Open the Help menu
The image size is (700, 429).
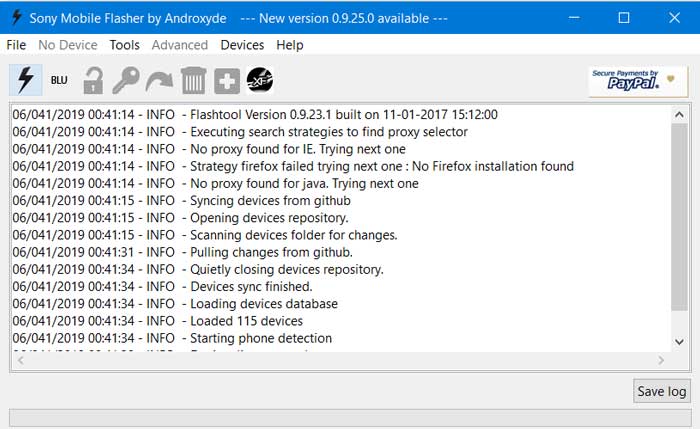[x=290, y=45]
